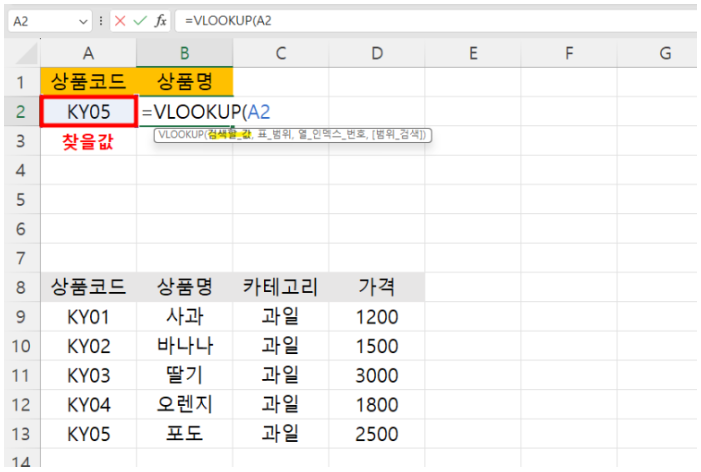Click the 카테고리 table header cell

tap(281, 288)
